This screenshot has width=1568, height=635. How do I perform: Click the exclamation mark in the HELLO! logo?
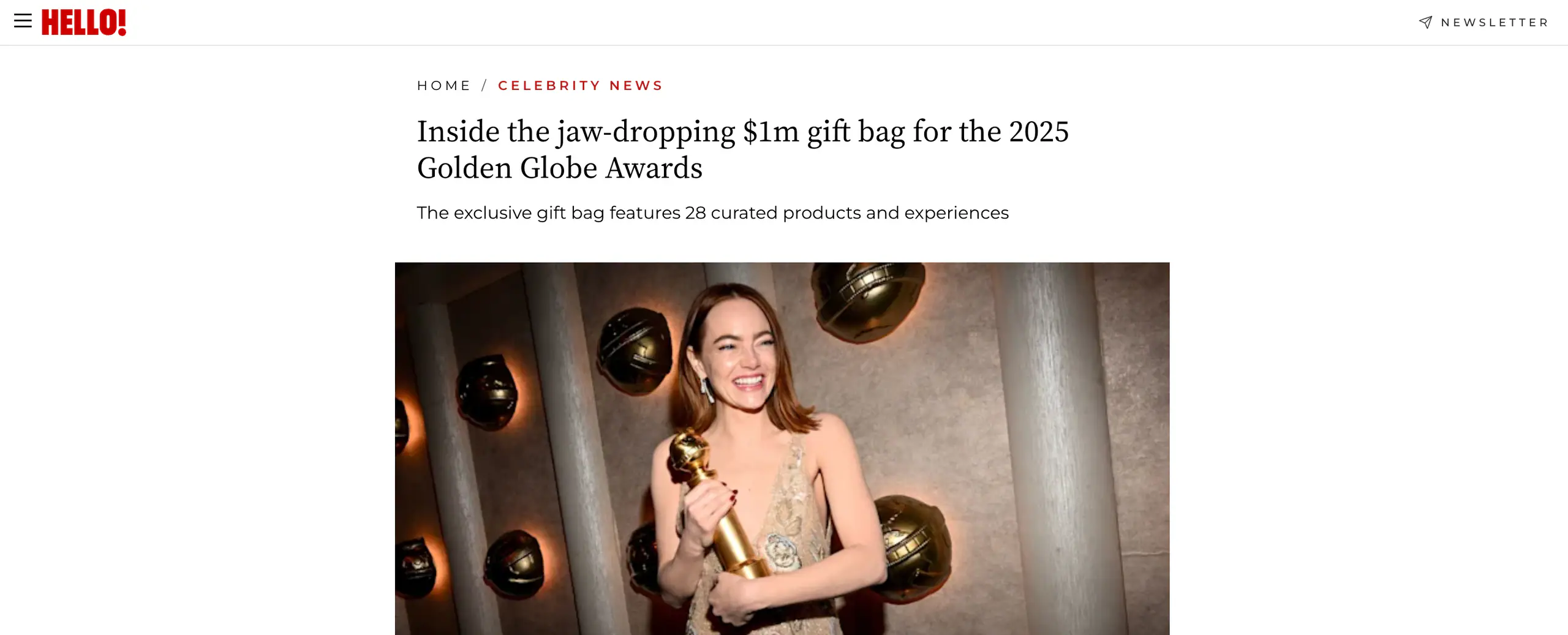(x=122, y=22)
